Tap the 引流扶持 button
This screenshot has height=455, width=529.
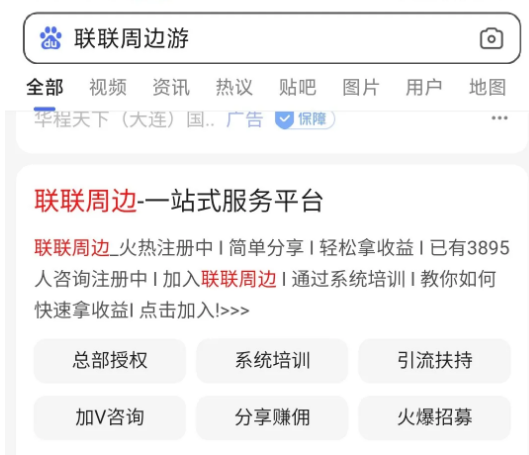435,361
